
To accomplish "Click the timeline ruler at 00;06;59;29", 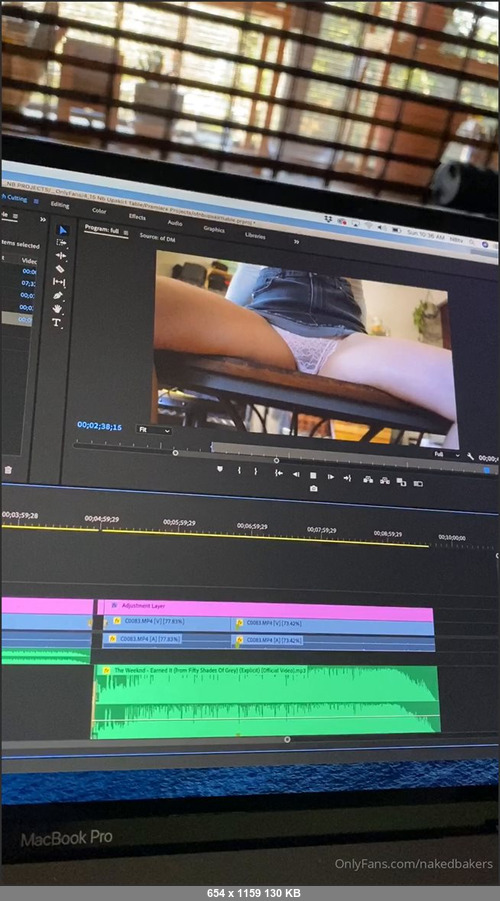I will (252, 526).
